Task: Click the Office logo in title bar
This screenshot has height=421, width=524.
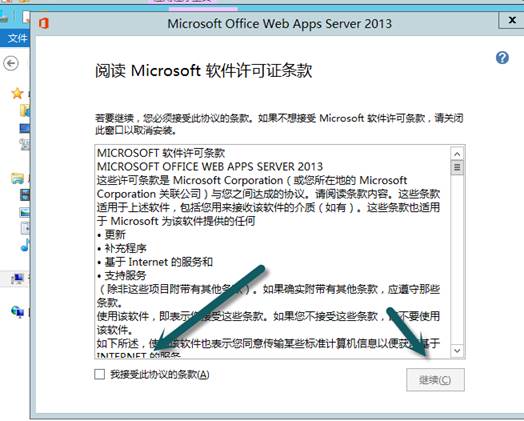Action: pyautogui.click(x=43, y=23)
